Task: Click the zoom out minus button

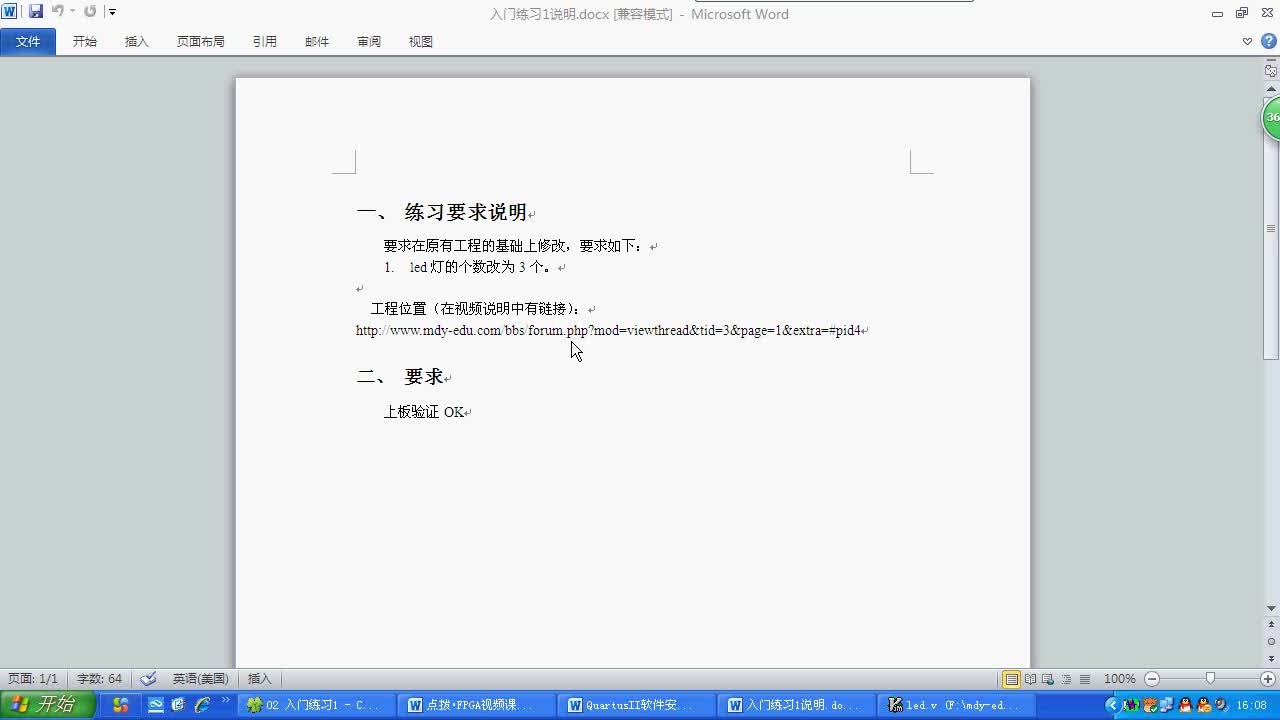Action: coord(1151,679)
